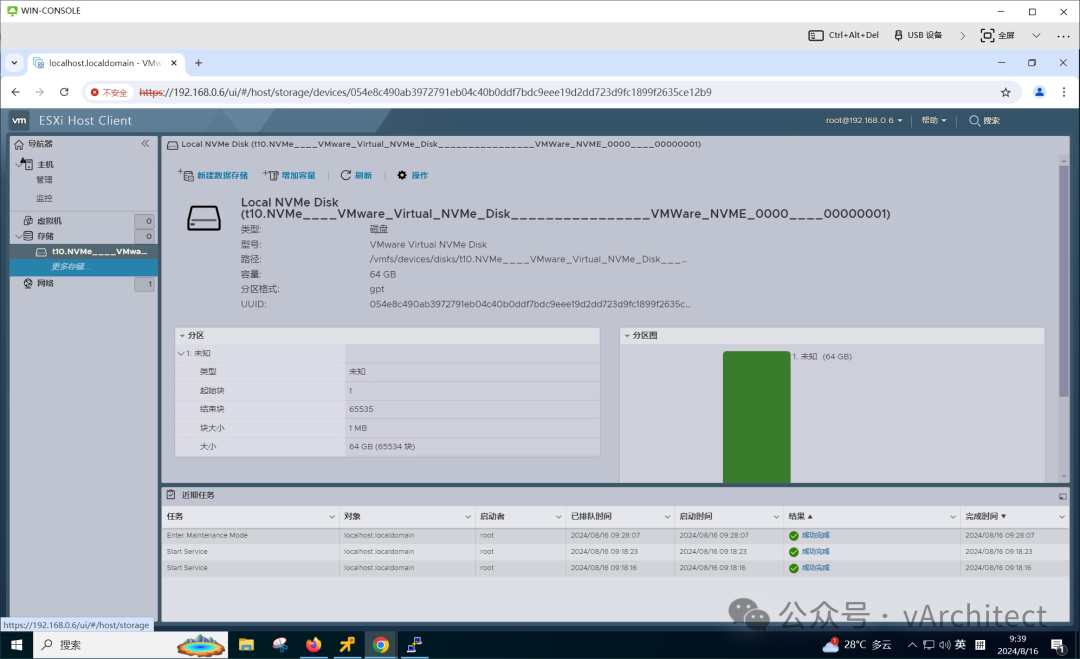Screen dimensions: 1080x659
Task: Open the console toolbar dropdown chevron
Action: tap(1036, 35)
